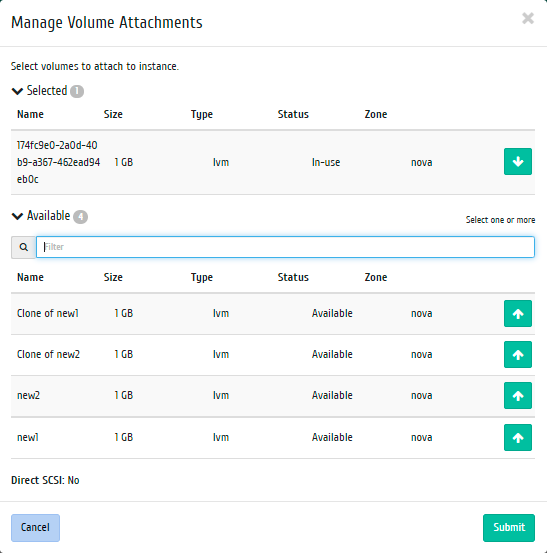Image resolution: width=547 pixels, height=553 pixels.
Task: Add Clone of new1 volume with up arrow
Action: tap(517, 314)
